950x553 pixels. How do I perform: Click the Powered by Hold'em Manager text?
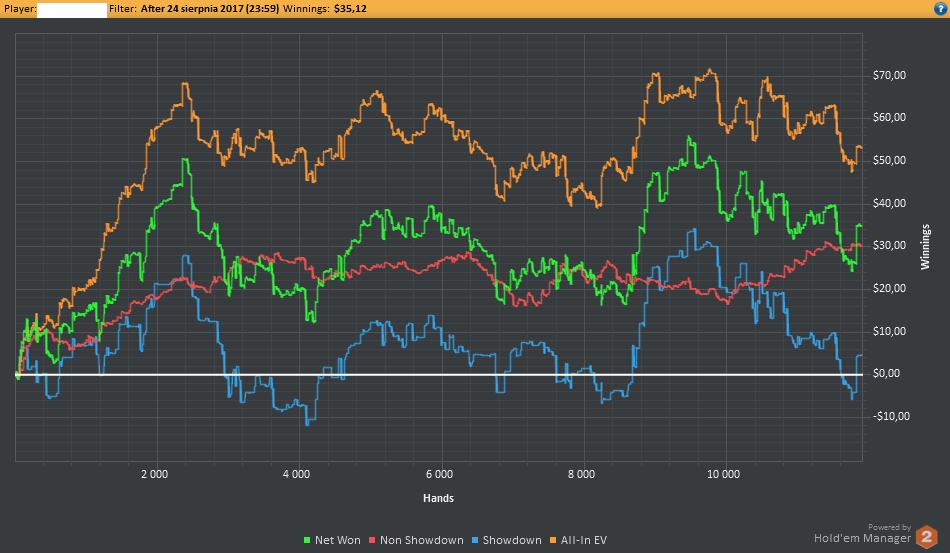[862, 534]
